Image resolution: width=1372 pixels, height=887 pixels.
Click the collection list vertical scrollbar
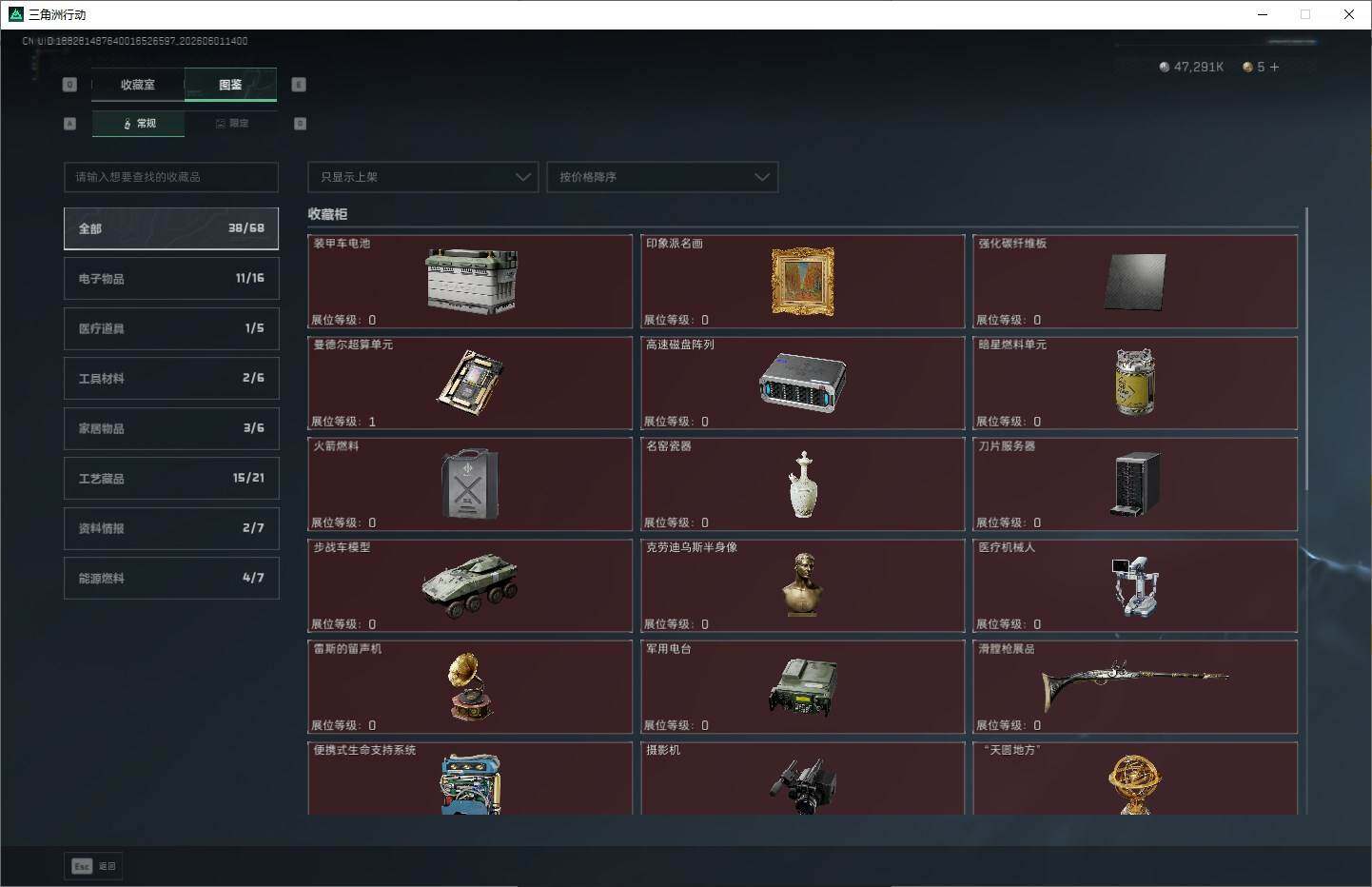click(1306, 349)
